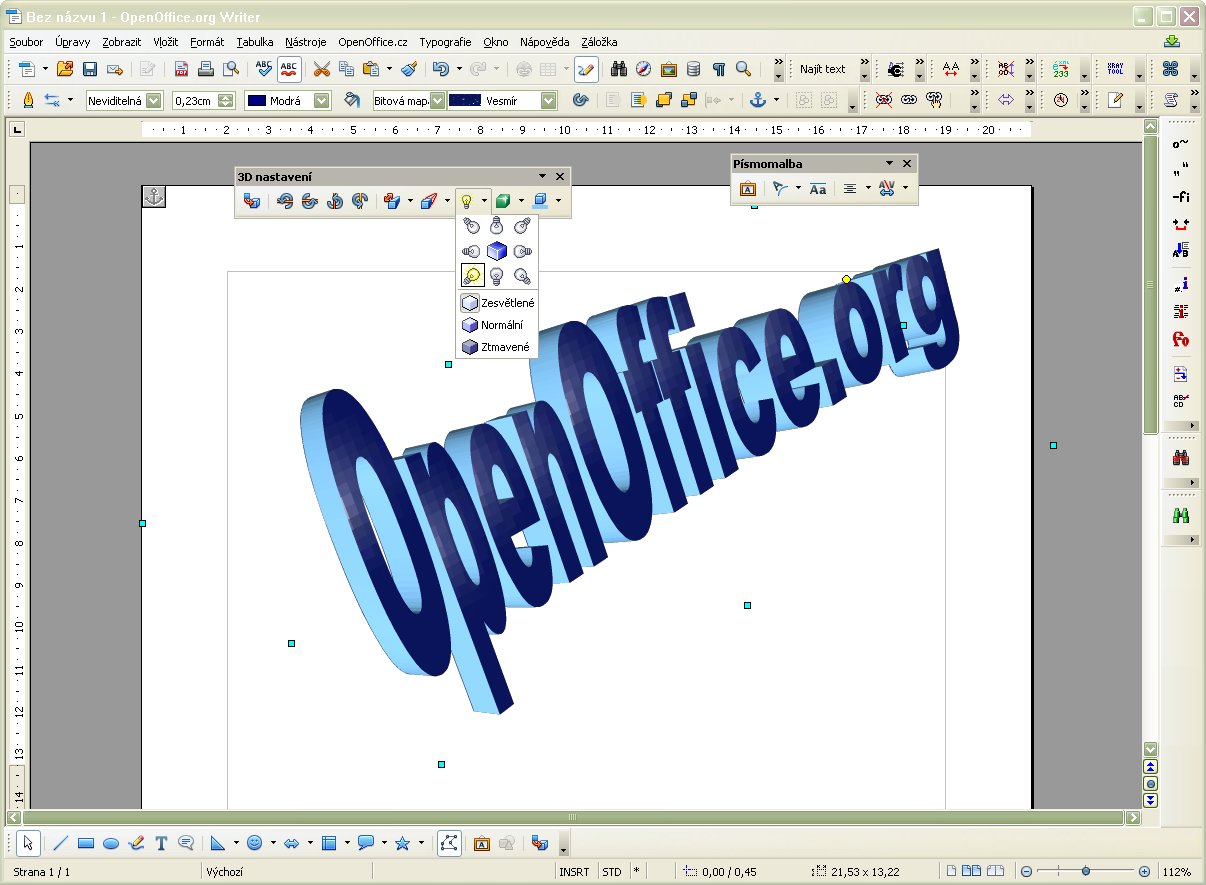The width and height of the screenshot is (1206, 885).
Task: Toggle Nonprinting Characters pilcrow button
Action: [x=718, y=69]
